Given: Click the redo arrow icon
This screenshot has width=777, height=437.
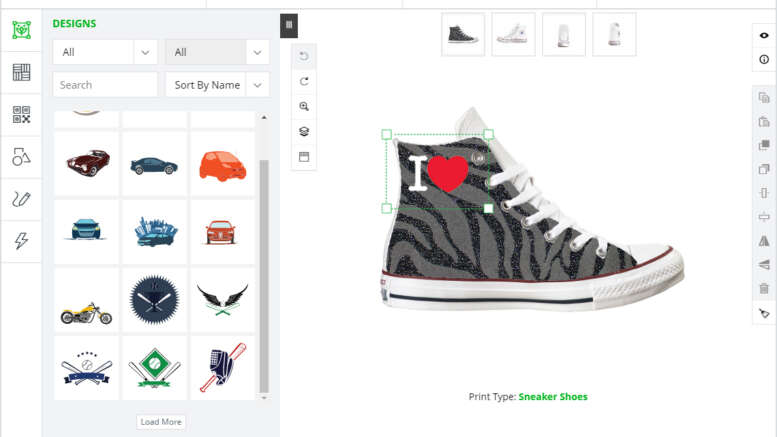Looking at the screenshot, I should click(x=304, y=81).
